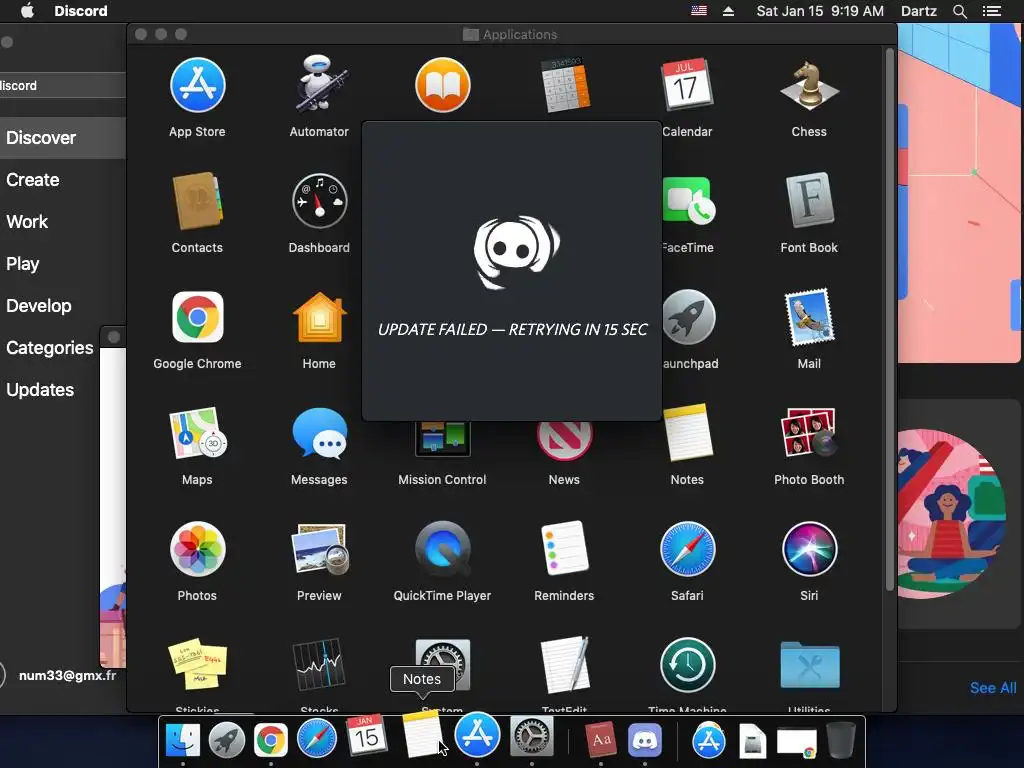Screen dimensions: 1024x768
Task: Open the Home app icon
Action: (319, 318)
